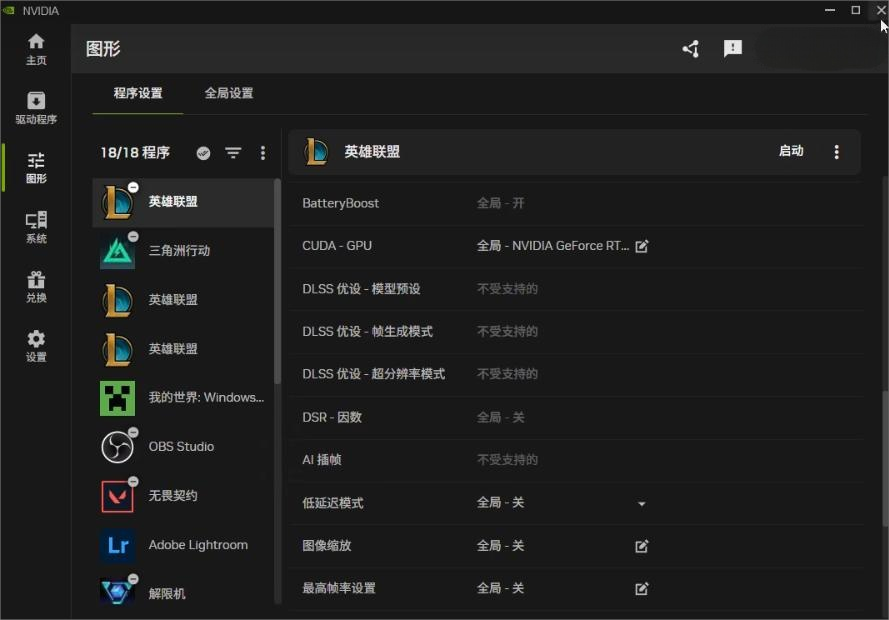889x620 pixels.
Task: Click the share icon in the header
Action: pos(691,49)
